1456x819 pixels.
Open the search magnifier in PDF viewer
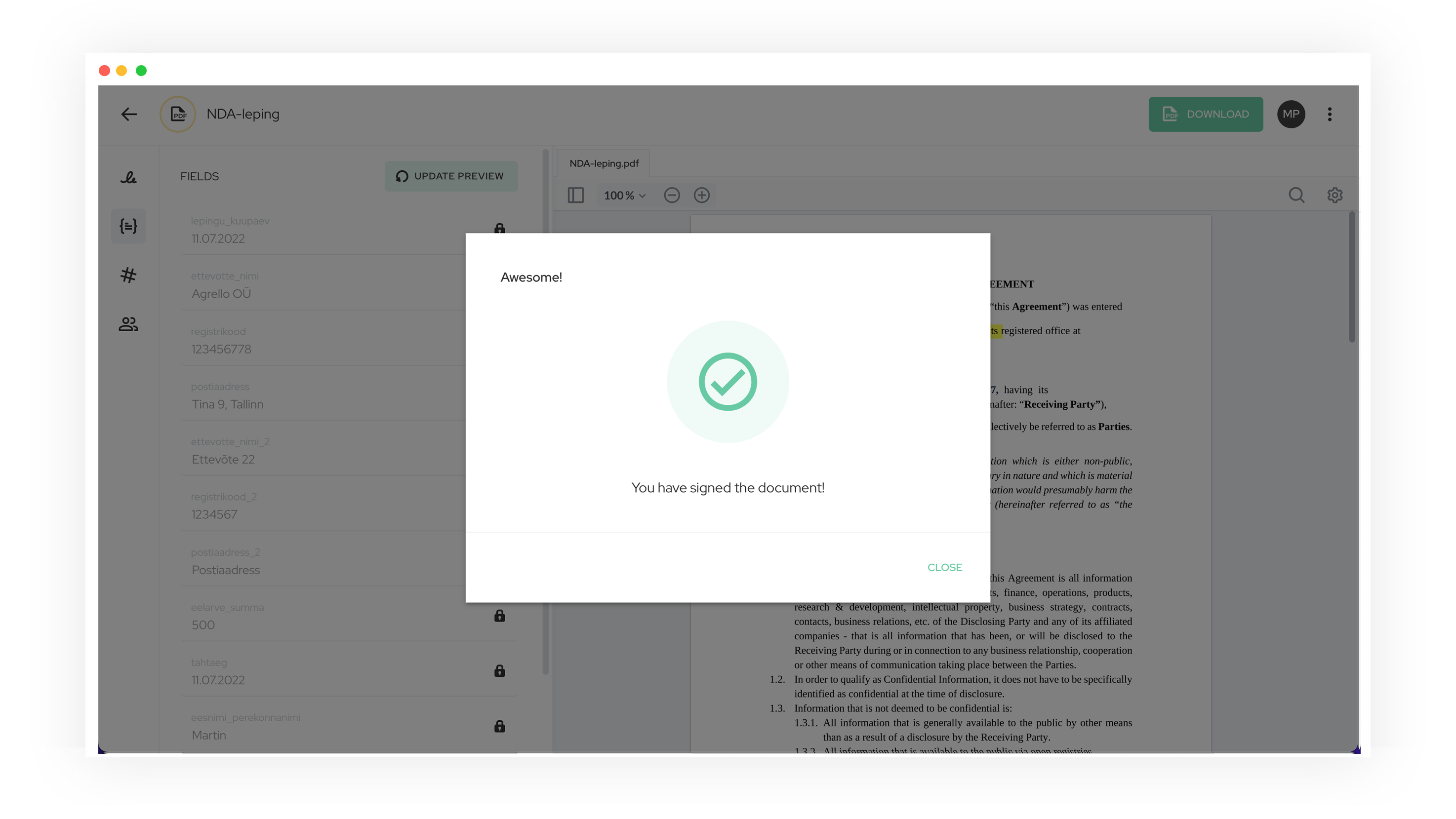(1296, 195)
